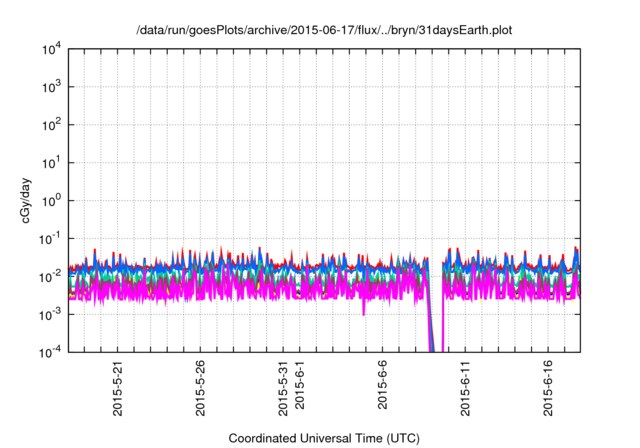
Task: Select the 2015-5-31 date tick label
Action: coord(283,388)
